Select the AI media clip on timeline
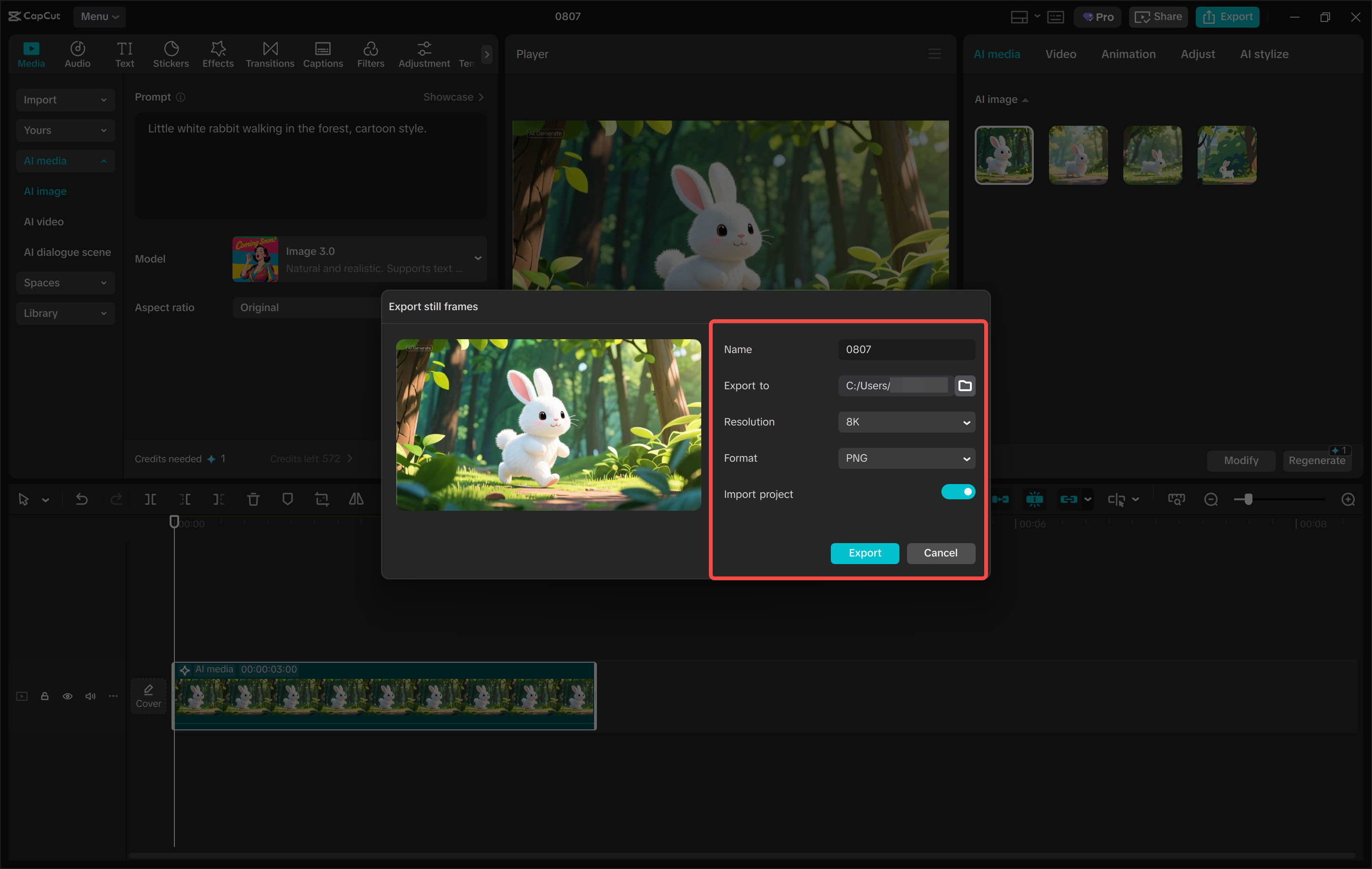 coord(384,695)
